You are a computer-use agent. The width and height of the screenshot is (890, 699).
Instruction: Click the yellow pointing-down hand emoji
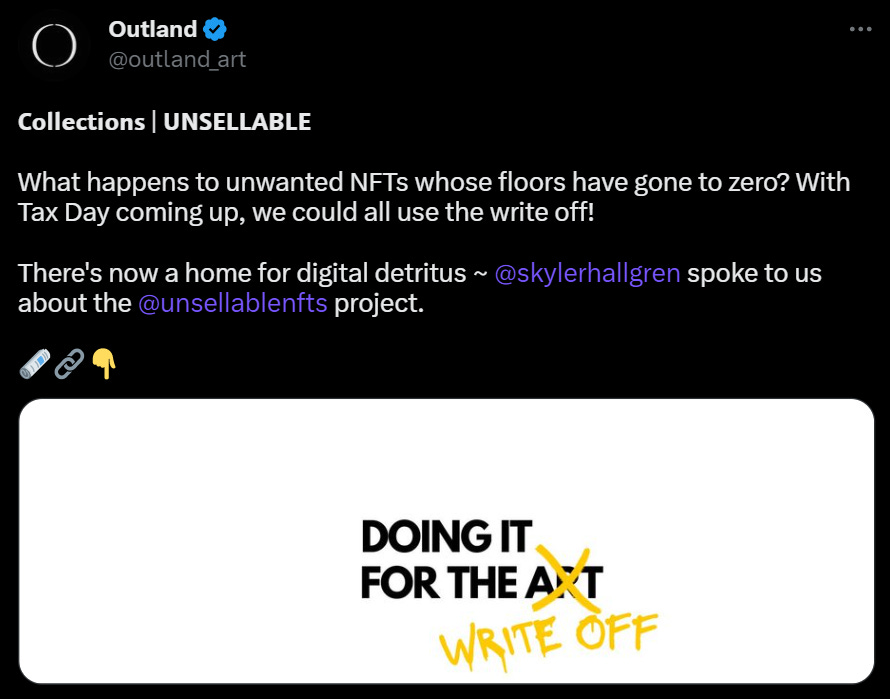104,364
